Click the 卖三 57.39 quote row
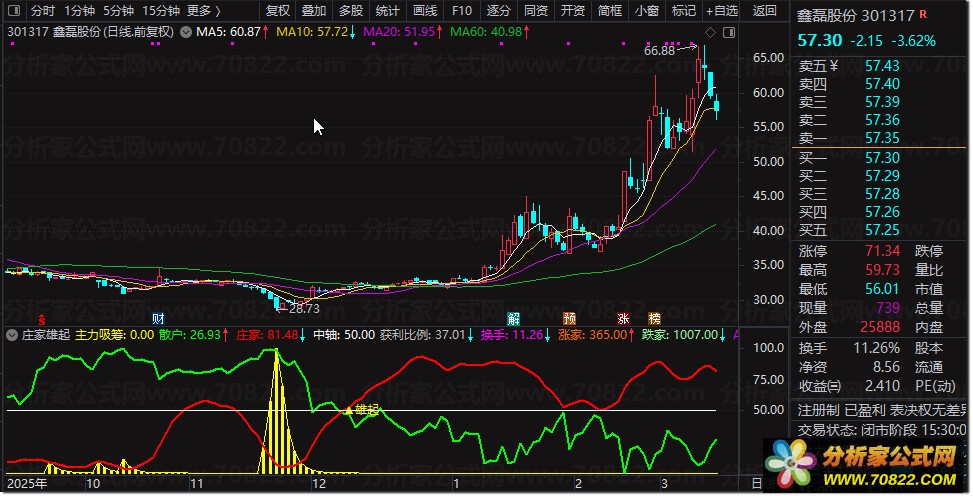973x496 pixels. pyautogui.click(x=879, y=102)
